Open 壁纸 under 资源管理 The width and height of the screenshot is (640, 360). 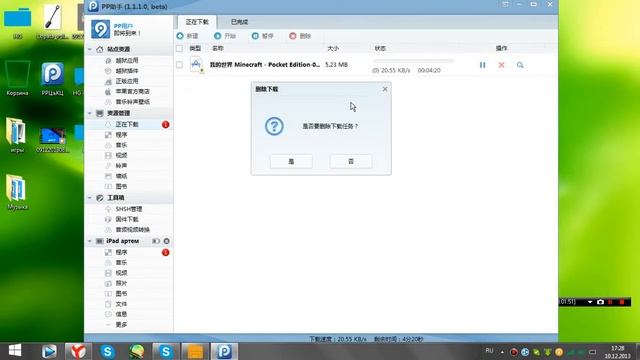click(x=121, y=176)
